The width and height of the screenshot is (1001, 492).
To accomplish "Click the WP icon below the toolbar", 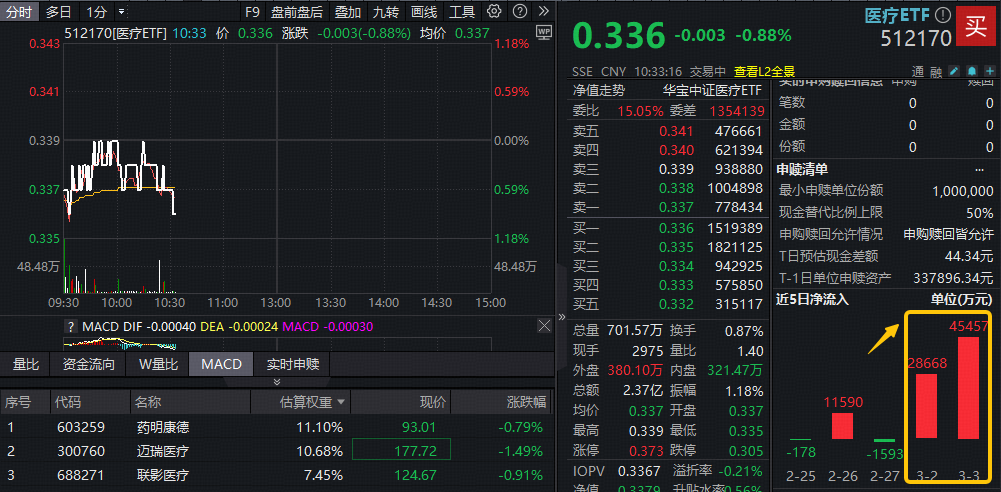I will 543,33.
